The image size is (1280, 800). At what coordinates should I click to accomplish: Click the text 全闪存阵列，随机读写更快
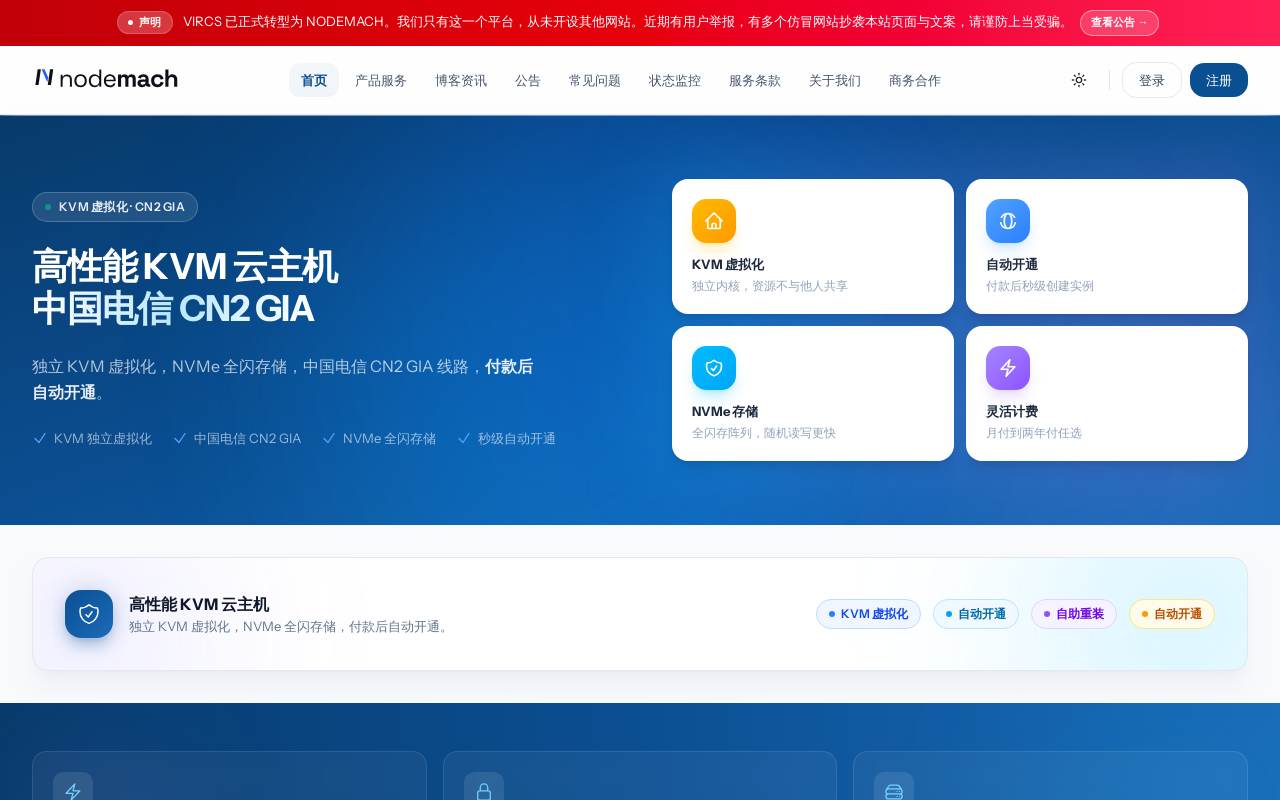(x=764, y=433)
